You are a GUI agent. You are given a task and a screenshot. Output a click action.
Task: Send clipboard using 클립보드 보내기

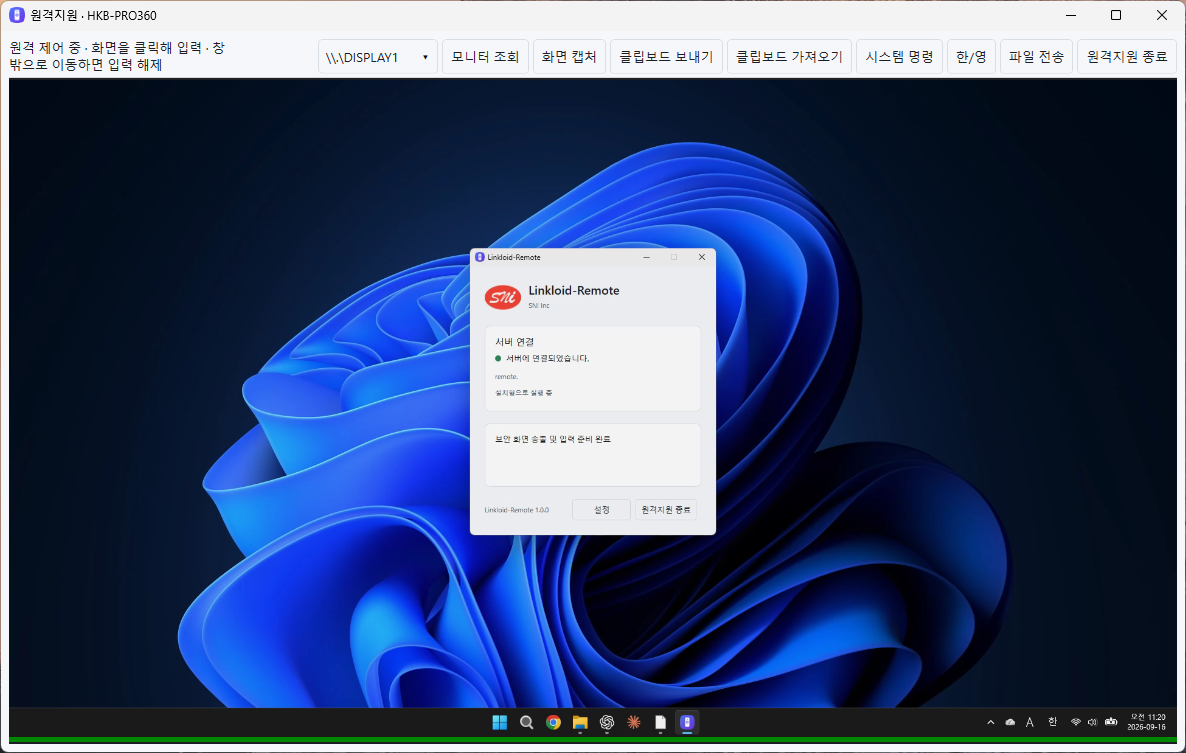(x=666, y=57)
